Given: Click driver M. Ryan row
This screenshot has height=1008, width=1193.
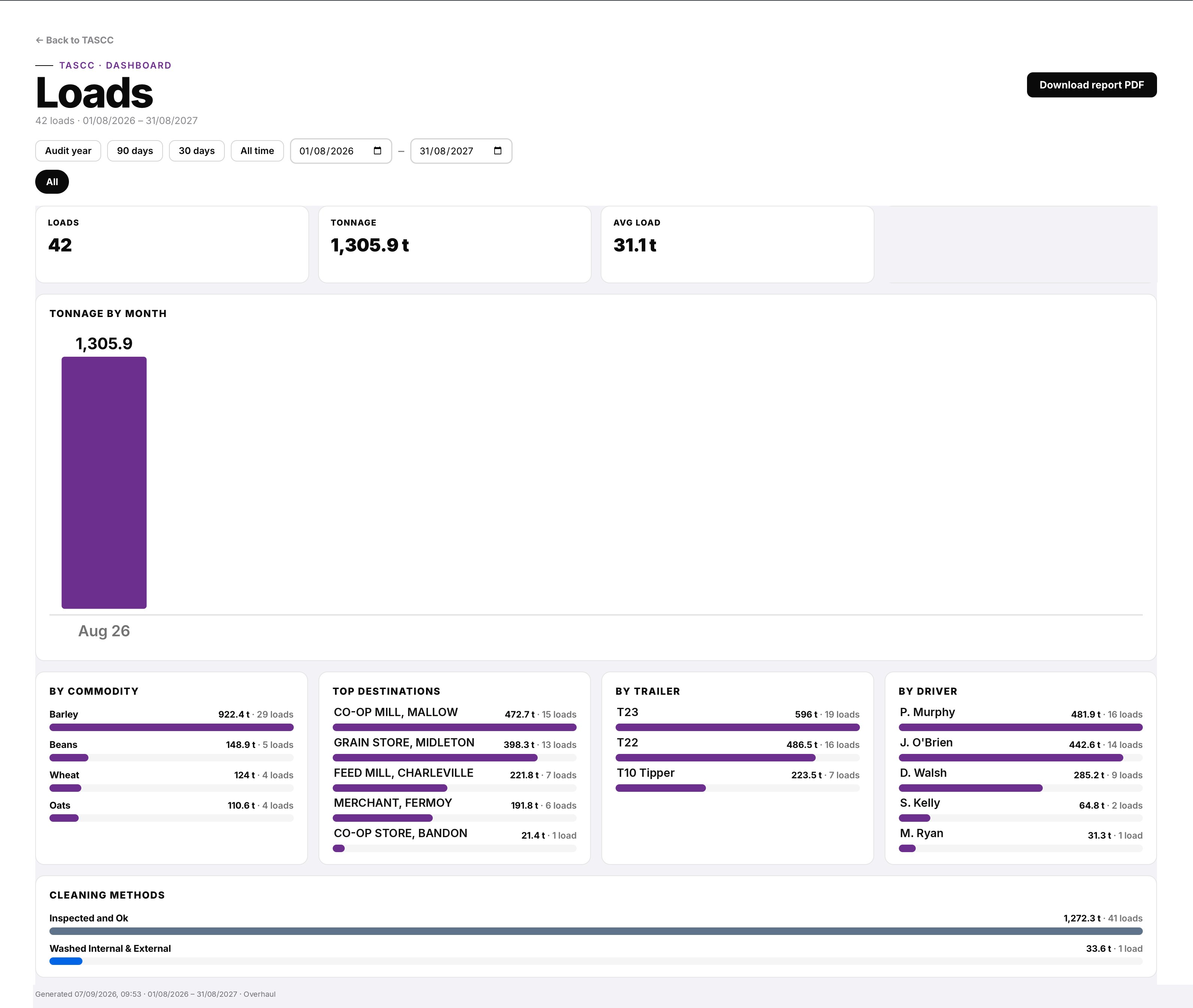Looking at the screenshot, I should click(1020, 839).
